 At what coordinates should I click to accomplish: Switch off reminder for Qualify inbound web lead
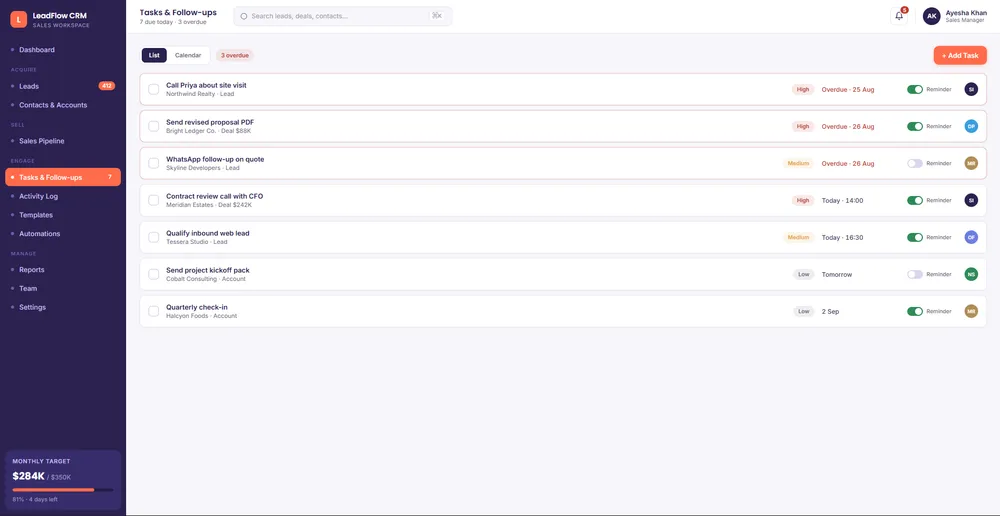click(x=915, y=237)
